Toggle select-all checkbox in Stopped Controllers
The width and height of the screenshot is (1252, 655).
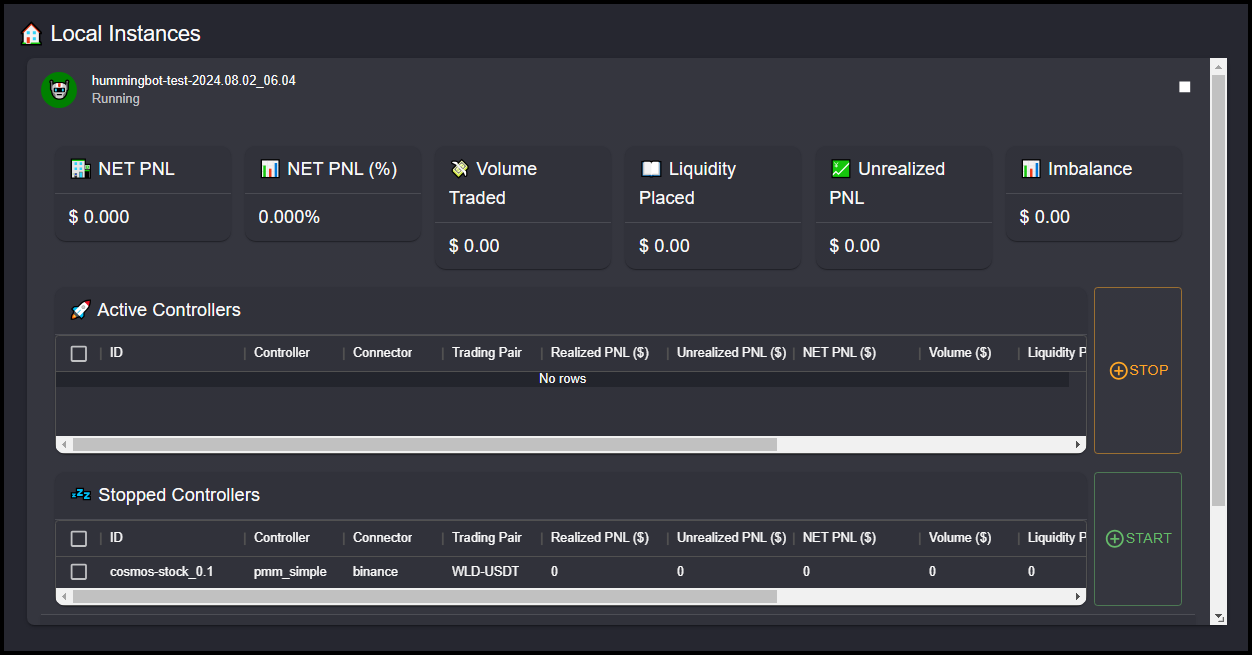tap(79, 538)
